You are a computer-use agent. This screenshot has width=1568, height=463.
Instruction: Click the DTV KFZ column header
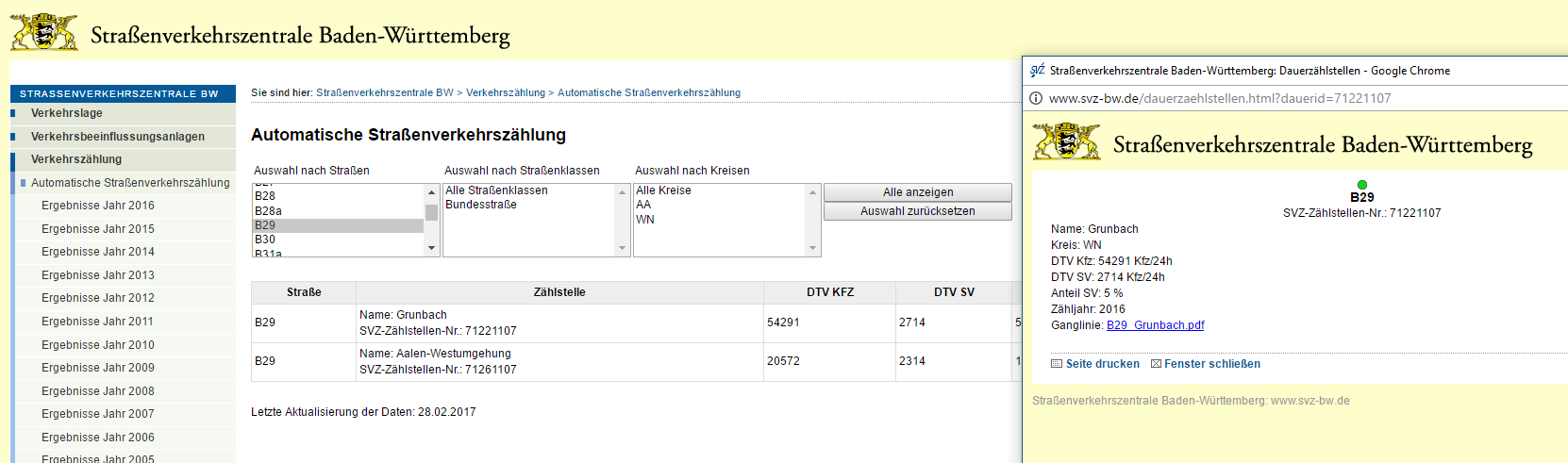click(x=830, y=292)
